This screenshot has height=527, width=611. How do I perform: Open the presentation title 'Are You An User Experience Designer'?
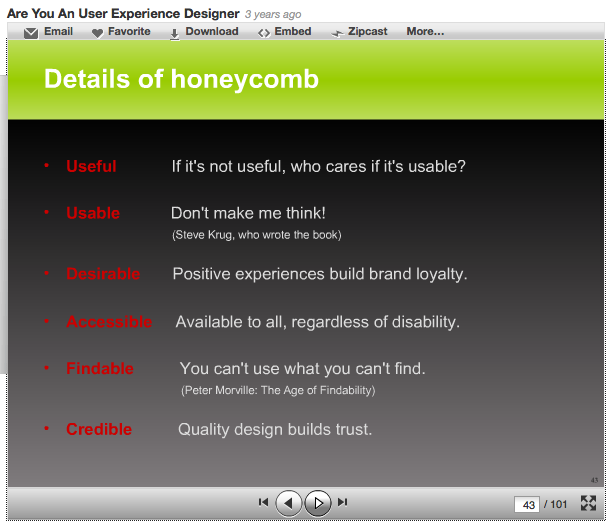(123, 14)
